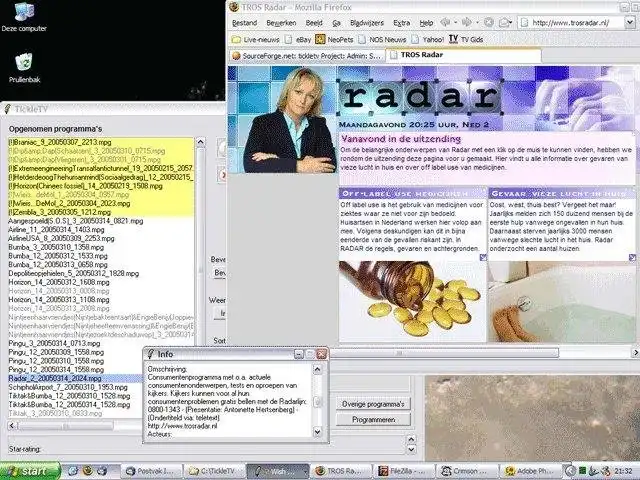This screenshot has height=480, width=640.
Task: Switch to TROS Radar Firefox taskbar button
Action: 342,471
